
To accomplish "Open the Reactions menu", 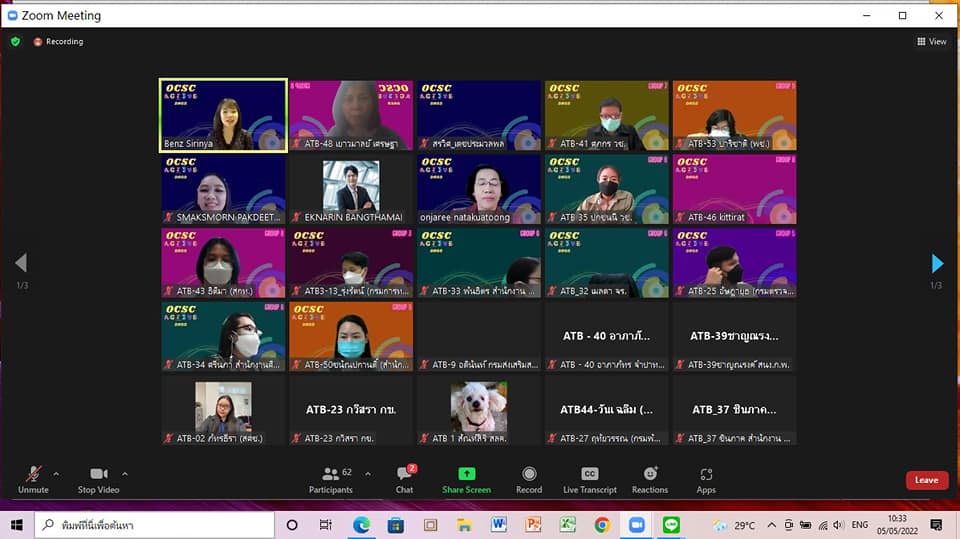I will 650,476.
